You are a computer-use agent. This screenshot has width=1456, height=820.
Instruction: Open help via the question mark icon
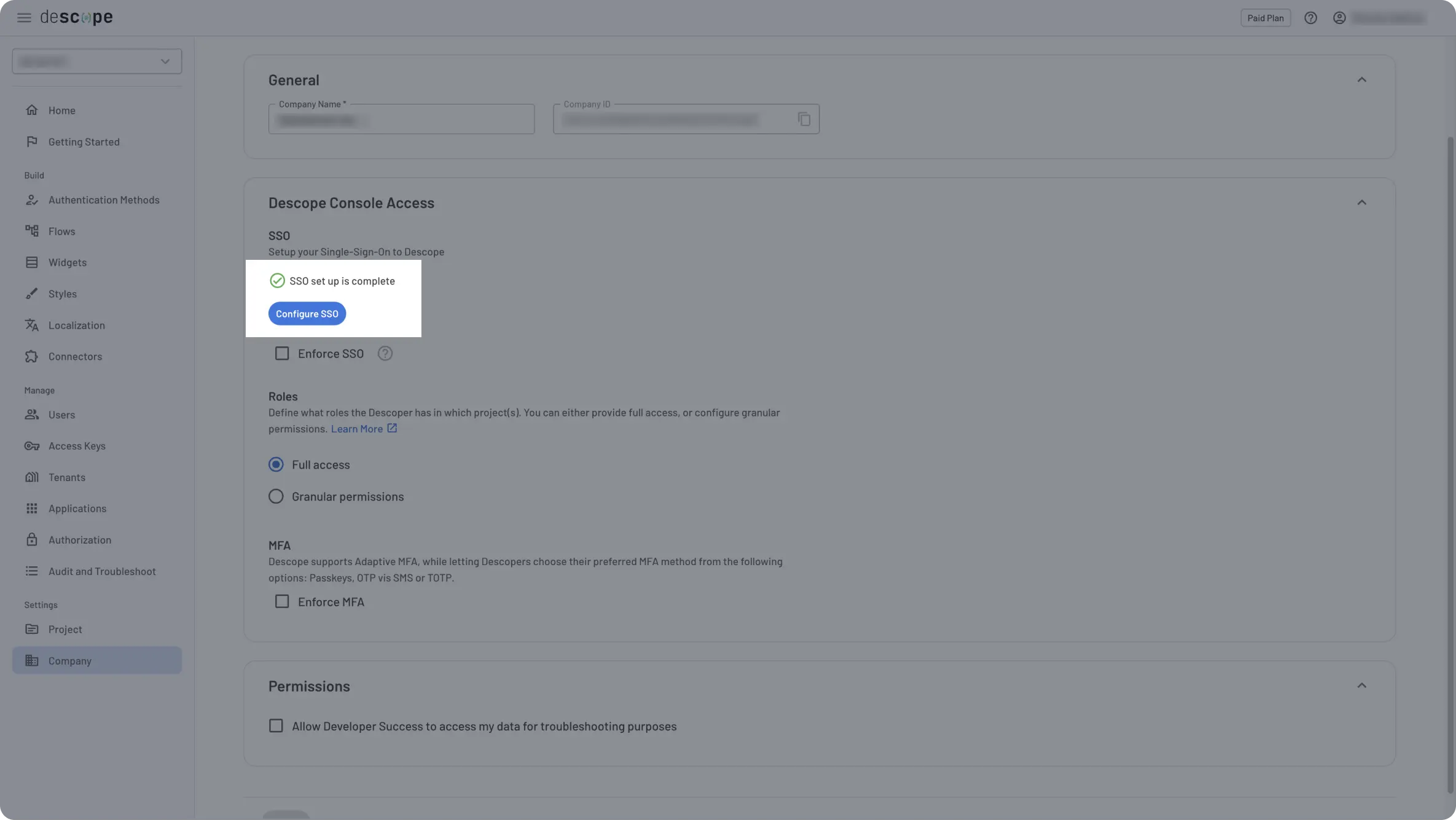pos(1311,17)
